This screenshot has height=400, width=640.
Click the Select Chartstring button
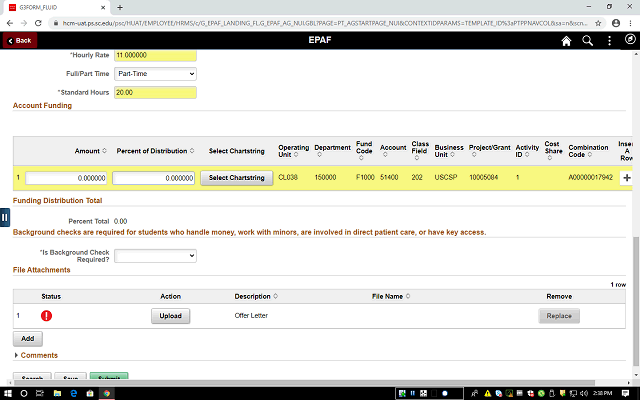[237, 178]
